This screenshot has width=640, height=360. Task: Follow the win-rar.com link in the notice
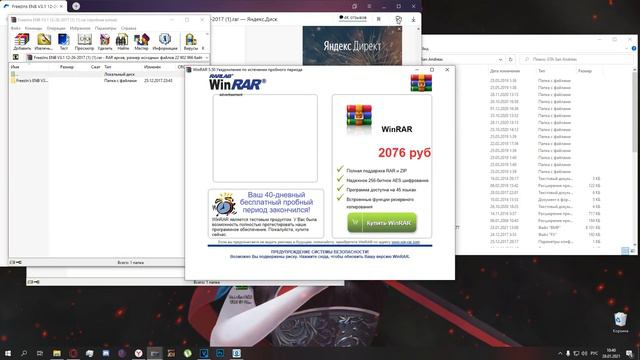tap(405, 242)
